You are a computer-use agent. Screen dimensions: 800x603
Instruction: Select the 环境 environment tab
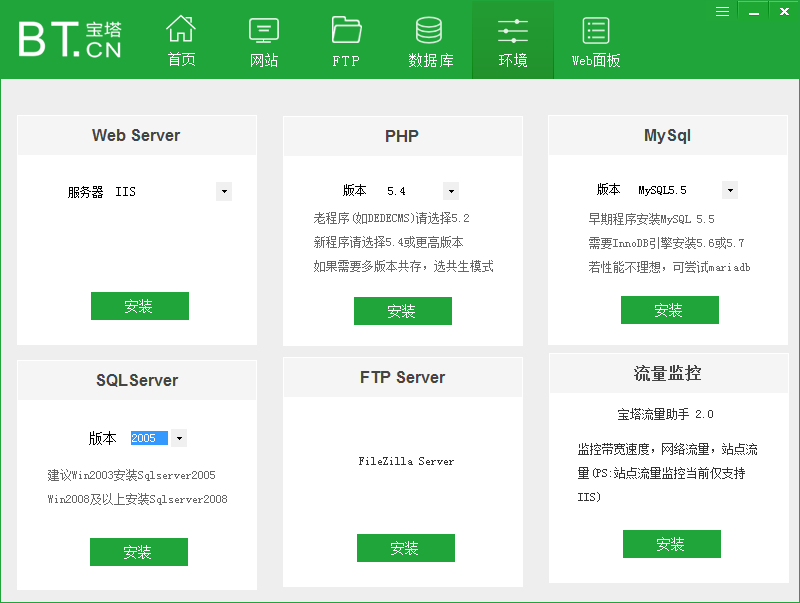click(512, 41)
